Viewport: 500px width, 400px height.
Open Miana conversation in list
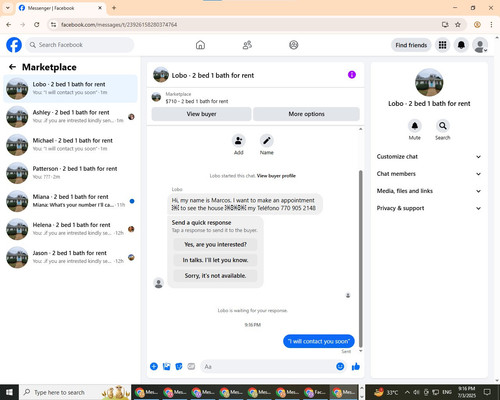click(70, 201)
